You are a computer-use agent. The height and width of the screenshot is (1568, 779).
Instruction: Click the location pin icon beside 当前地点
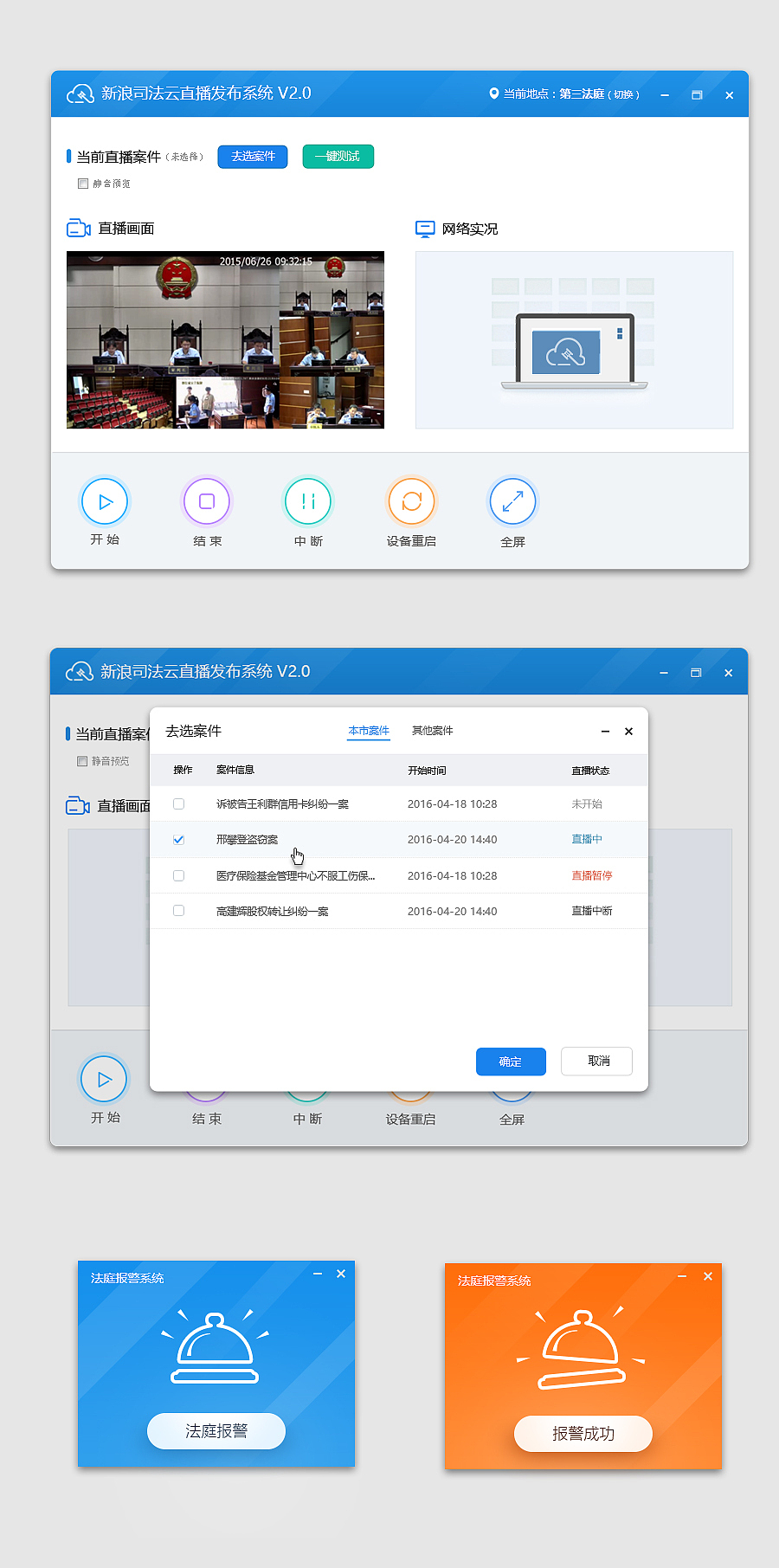point(494,94)
